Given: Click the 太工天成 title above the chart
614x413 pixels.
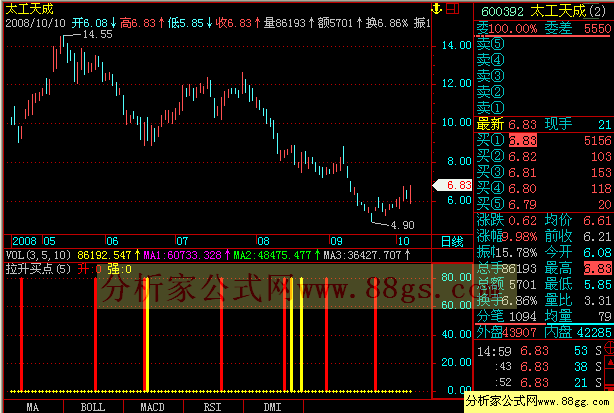Looking at the screenshot, I should click(29, 9).
